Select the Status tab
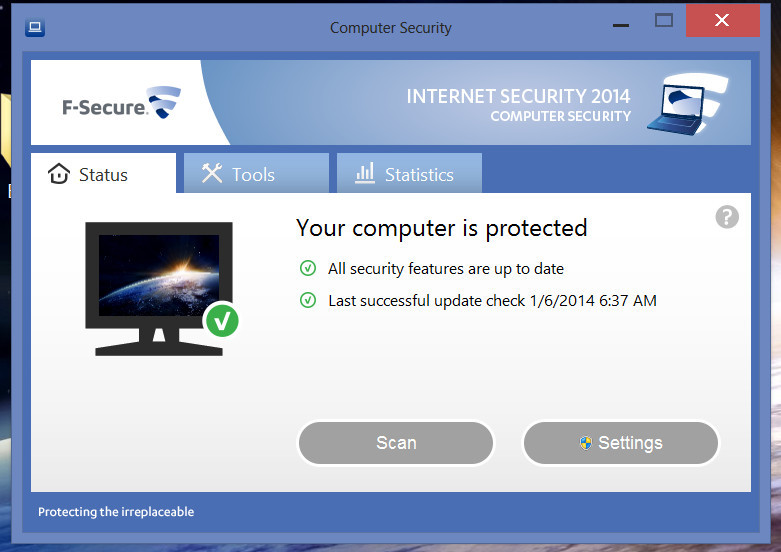The width and height of the screenshot is (781, 552). 103,173
